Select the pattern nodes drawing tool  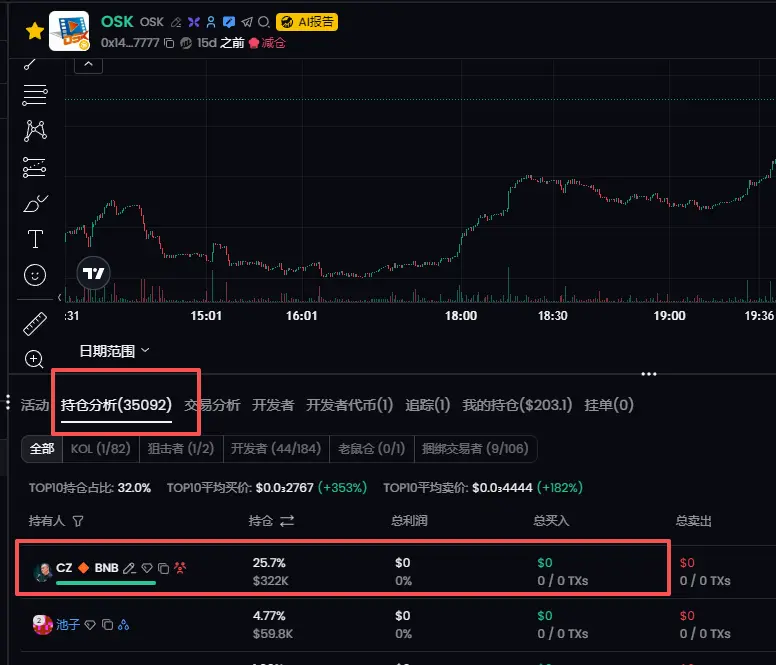35,131
